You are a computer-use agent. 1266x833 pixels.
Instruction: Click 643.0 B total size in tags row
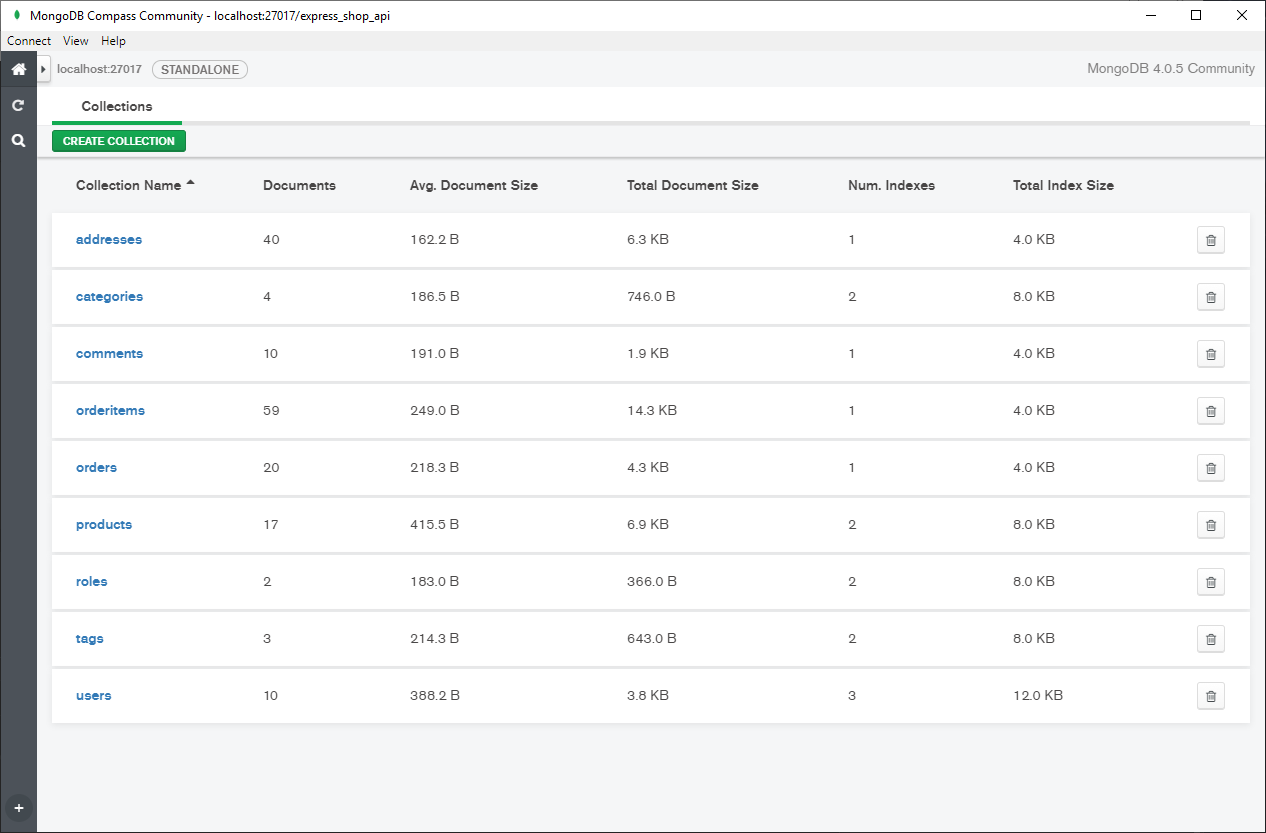pyautogui.click(x=652, y=639)
